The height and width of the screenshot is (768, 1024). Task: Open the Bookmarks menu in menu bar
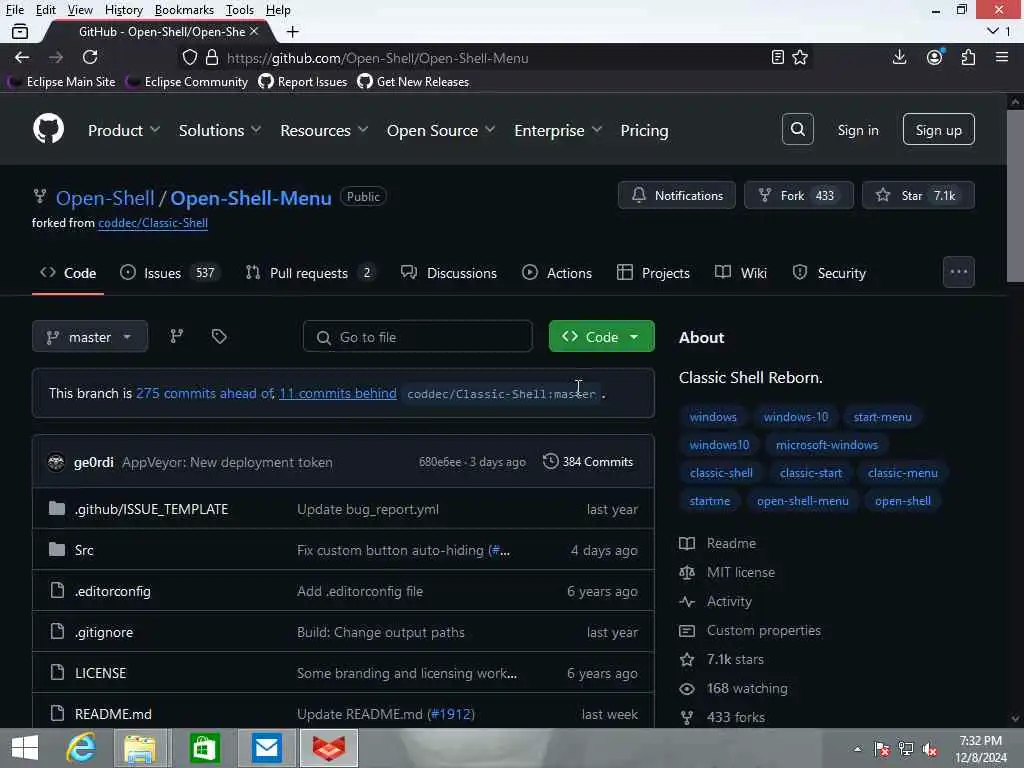click(x=184, y=10)
